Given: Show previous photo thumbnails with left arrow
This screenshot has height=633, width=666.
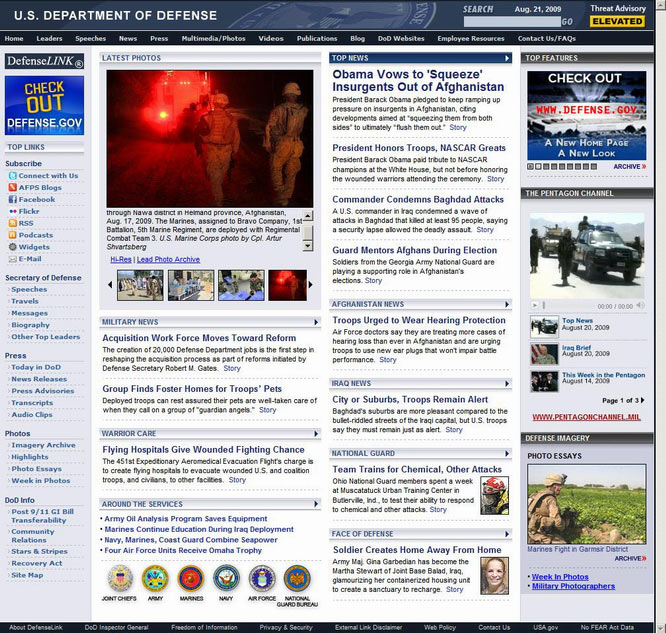Looking at the screenshot, I should click(x=110, y=285).
